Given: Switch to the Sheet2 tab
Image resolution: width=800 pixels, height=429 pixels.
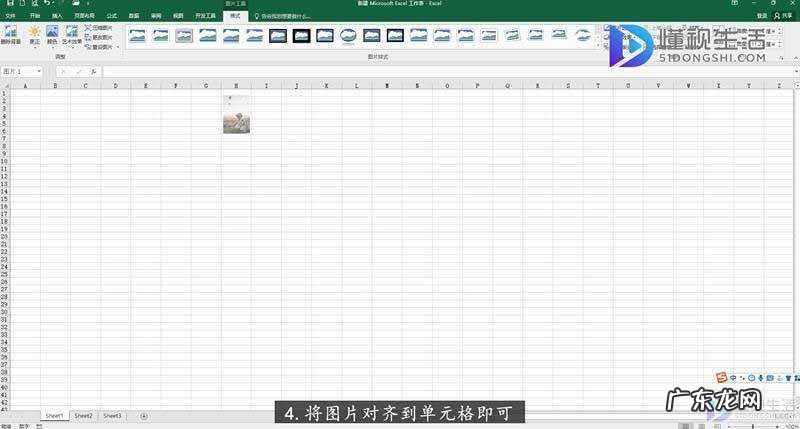Looking at the screenshot, I should [83, 416].
